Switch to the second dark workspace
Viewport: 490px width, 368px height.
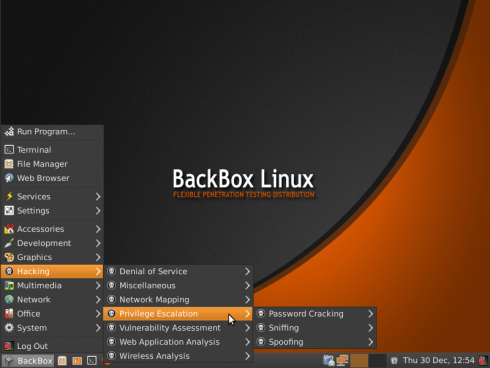pyautogui.click(x=378, y=360)
